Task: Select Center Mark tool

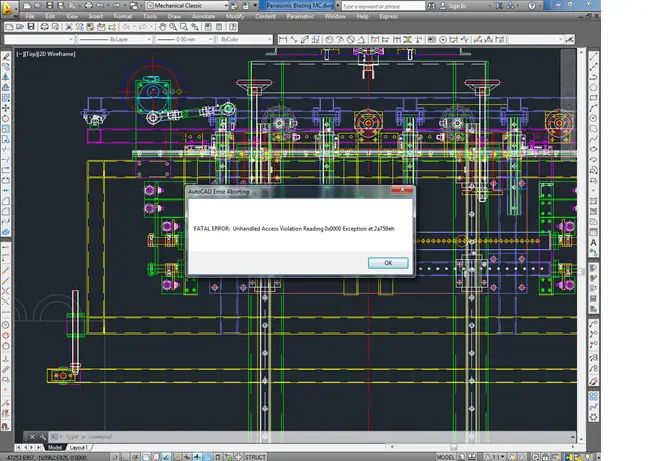Action: [x=443, y=39]
